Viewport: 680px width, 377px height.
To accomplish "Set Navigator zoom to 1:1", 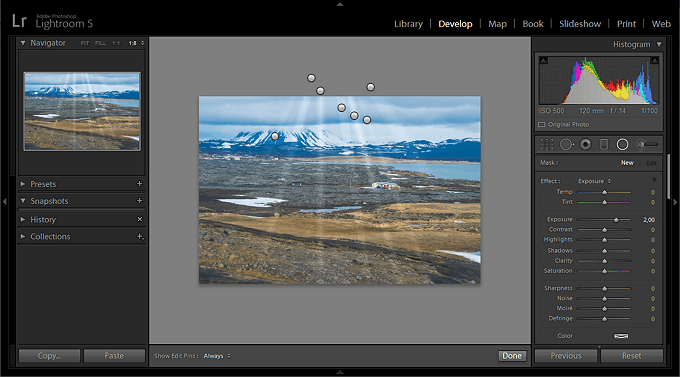I will tap(116, 43).
